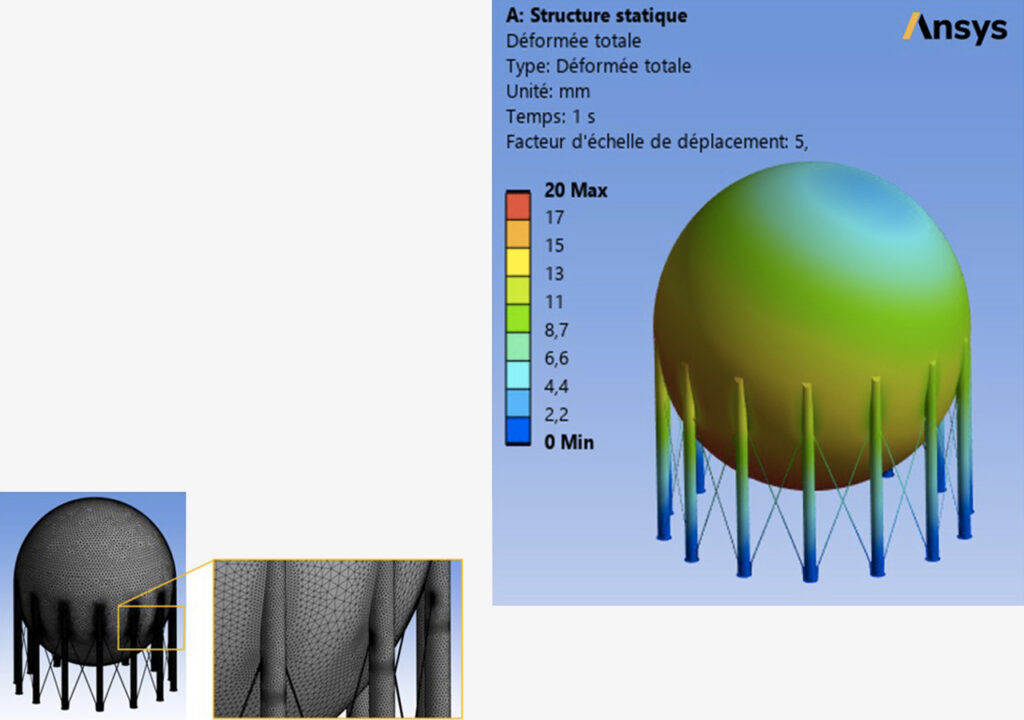Click the orange legend band between 17 and 15
The image size is (1024, 720).
519,232
